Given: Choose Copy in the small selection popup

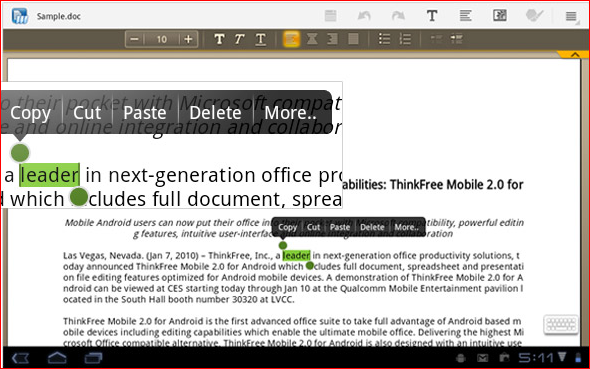Looking at the screenshot, I should [288, 227].
